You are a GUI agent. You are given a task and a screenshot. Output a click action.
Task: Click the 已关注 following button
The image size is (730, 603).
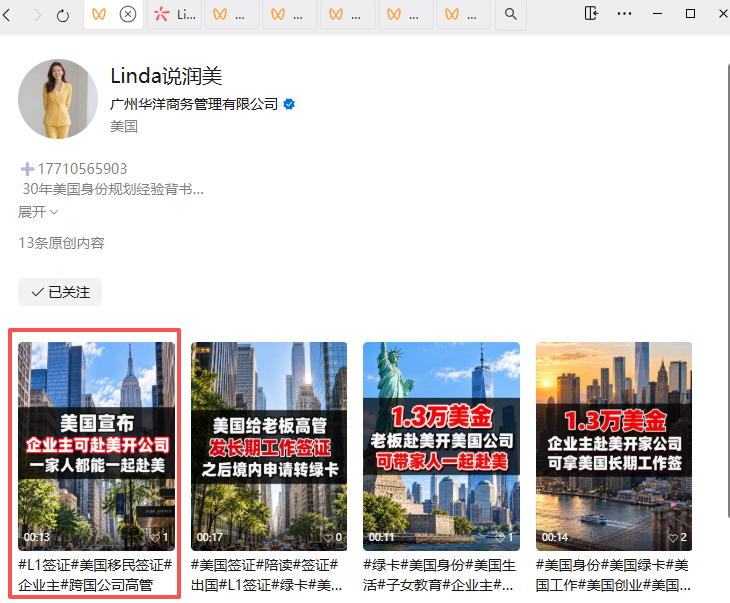tap(60, 292)
